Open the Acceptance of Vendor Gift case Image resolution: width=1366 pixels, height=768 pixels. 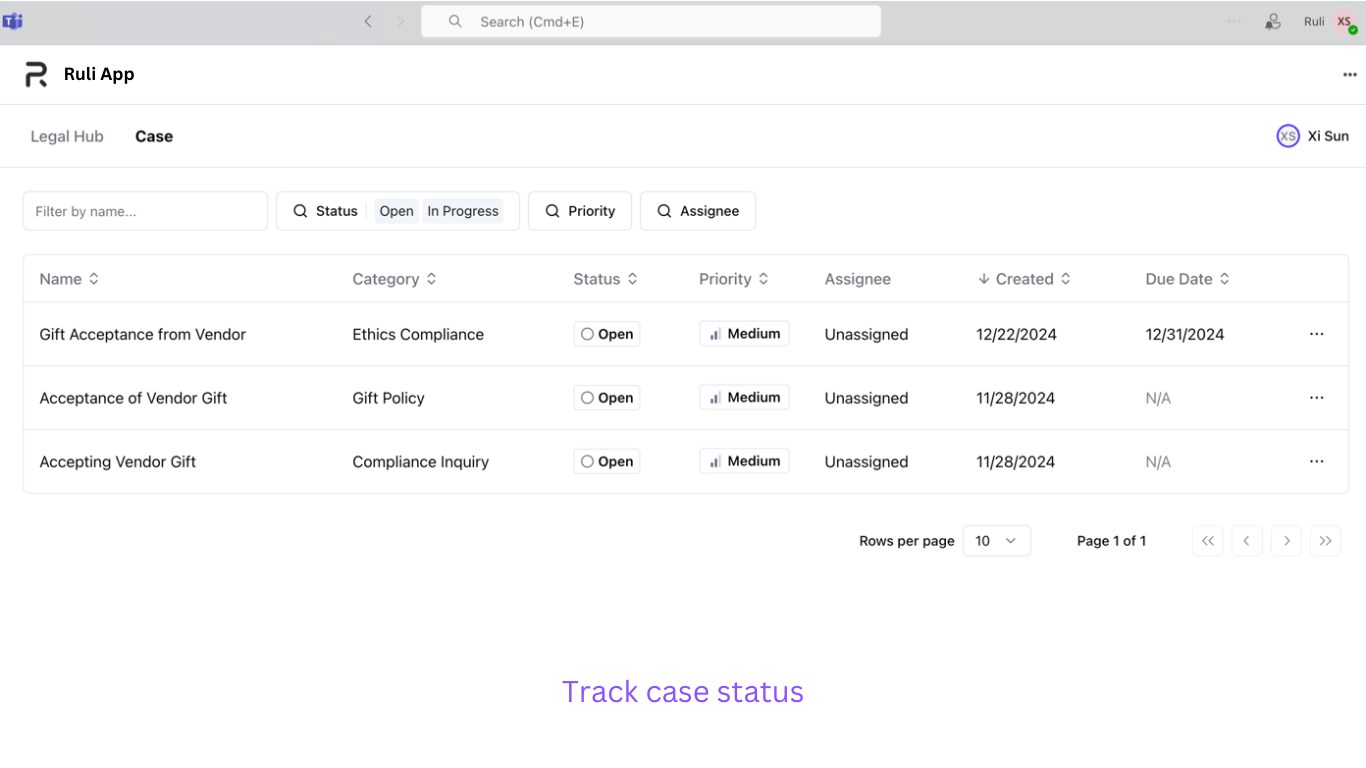(133, 398)
